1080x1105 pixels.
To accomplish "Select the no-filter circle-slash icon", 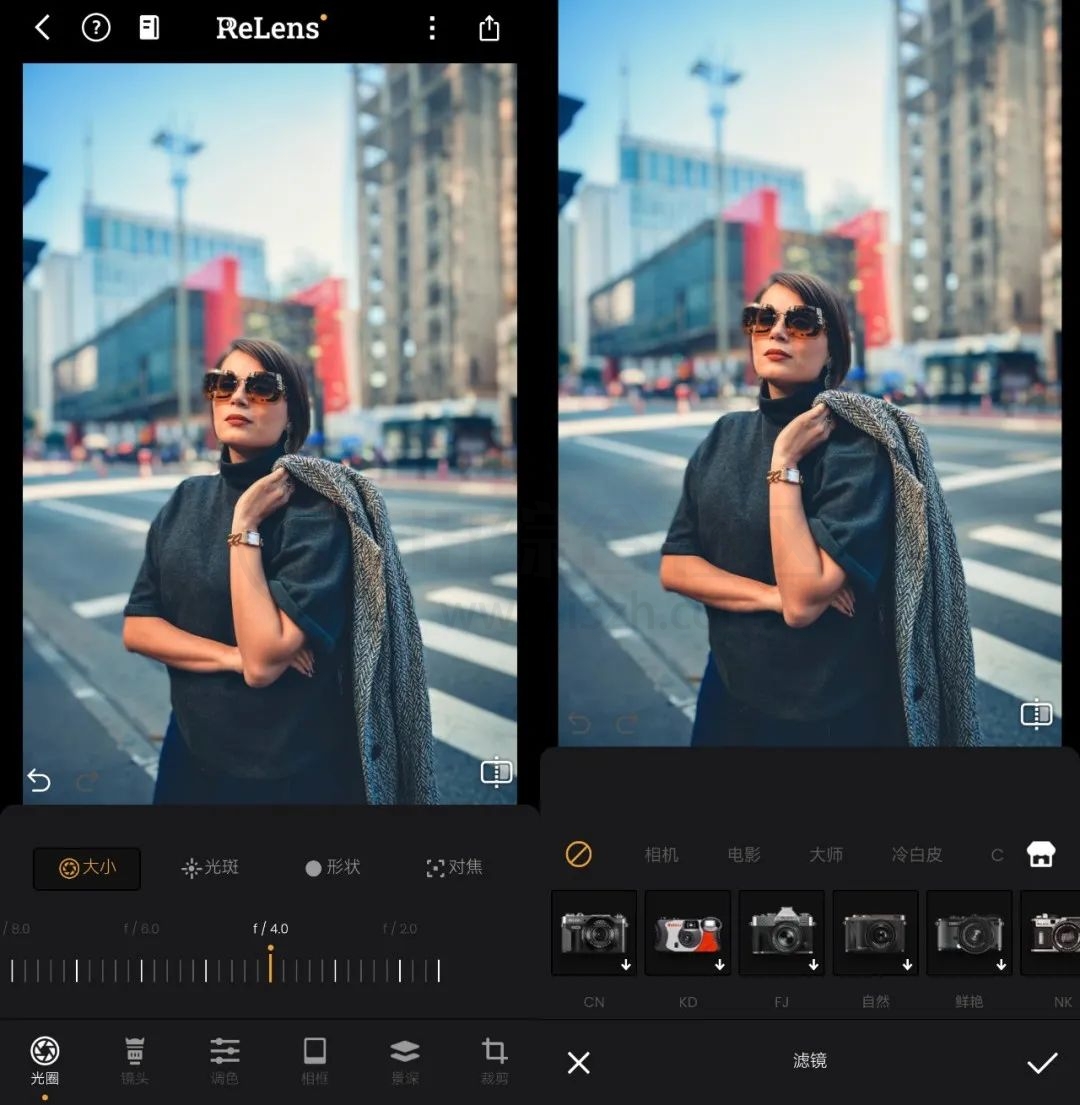I will point(578,854).
